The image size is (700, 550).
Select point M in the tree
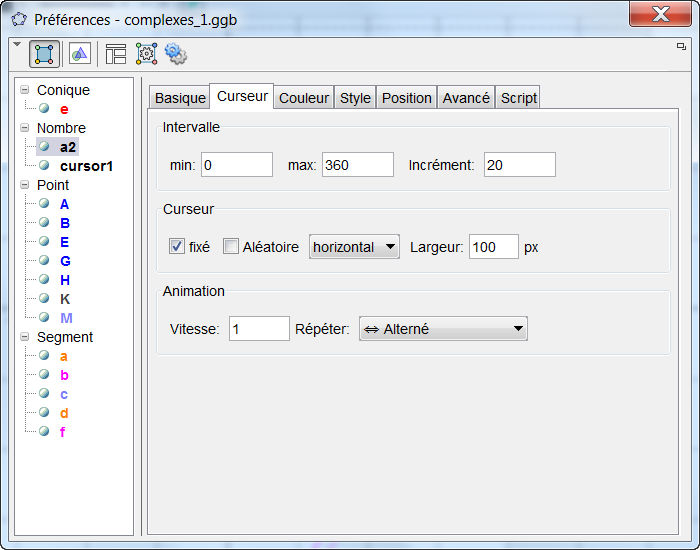coord(66,317)
